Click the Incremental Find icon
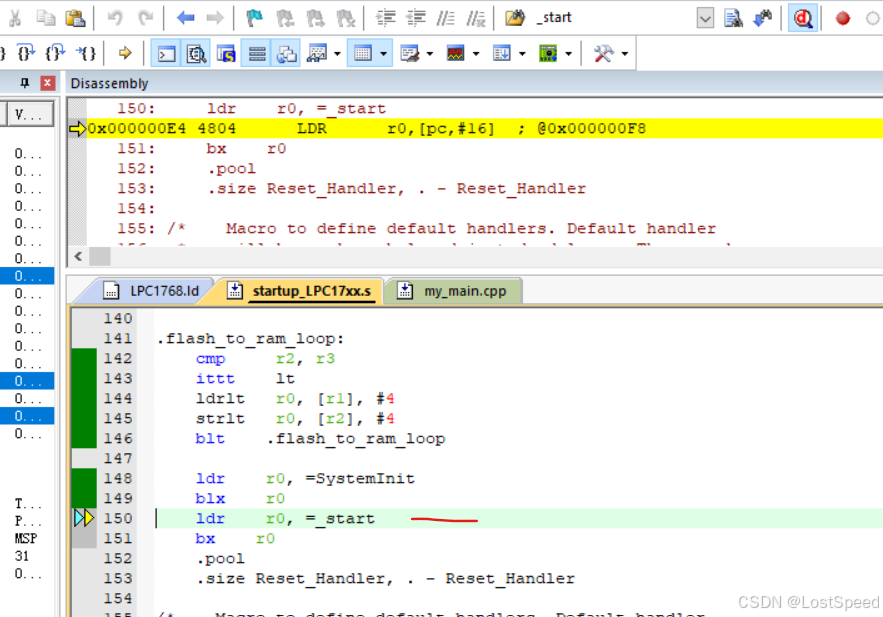 coord(762,19)
